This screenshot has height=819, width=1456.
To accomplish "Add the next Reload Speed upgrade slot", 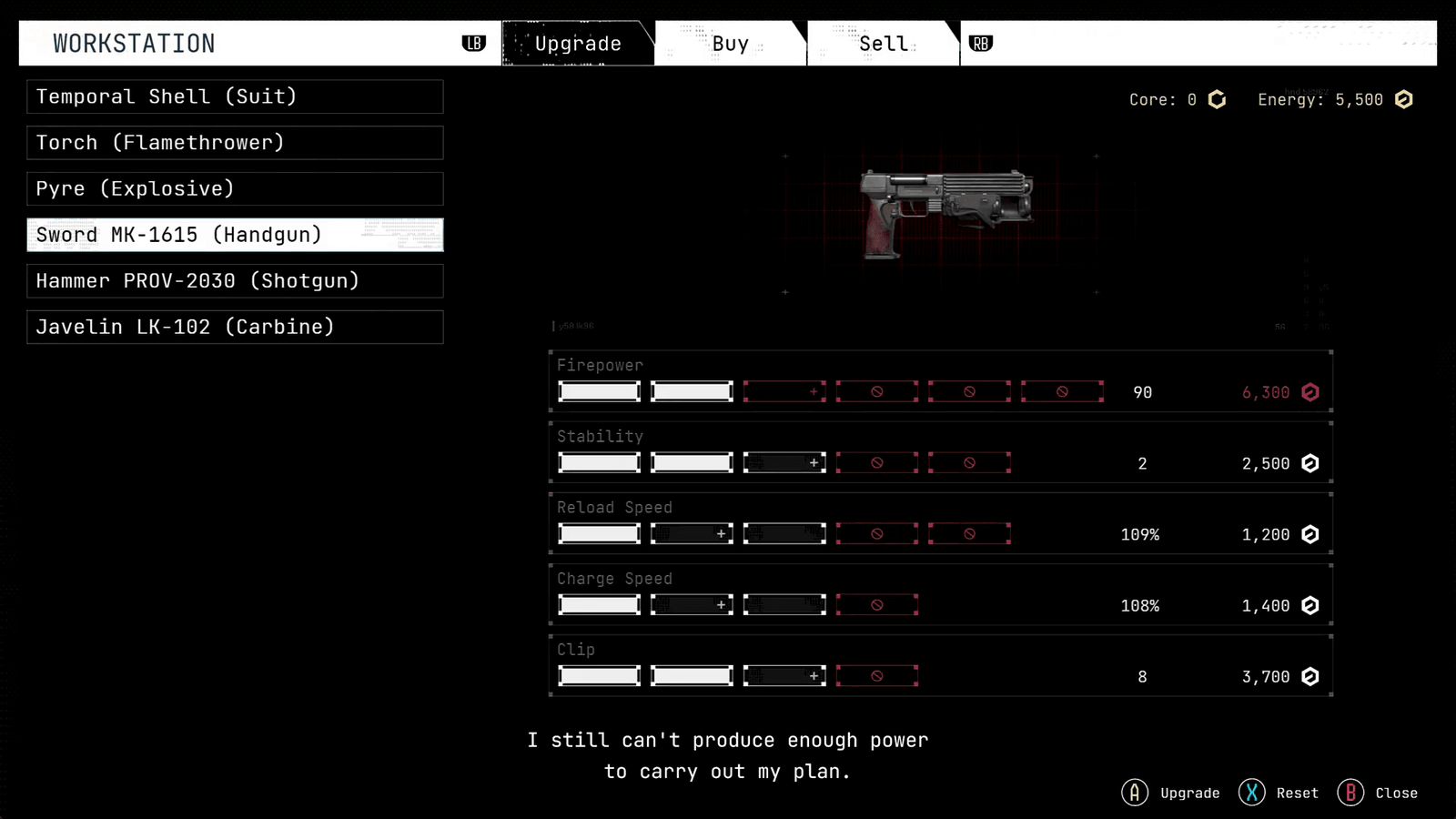I will click(692, 534).
